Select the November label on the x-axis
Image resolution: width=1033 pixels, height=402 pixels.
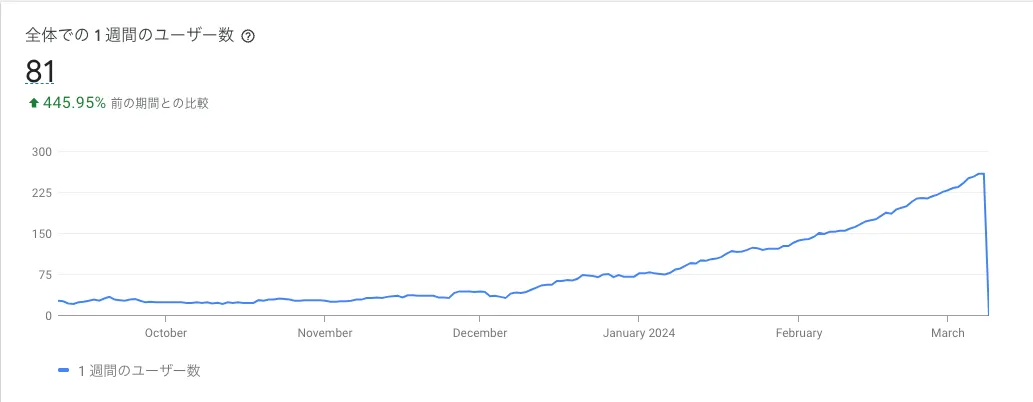point(325,333)
